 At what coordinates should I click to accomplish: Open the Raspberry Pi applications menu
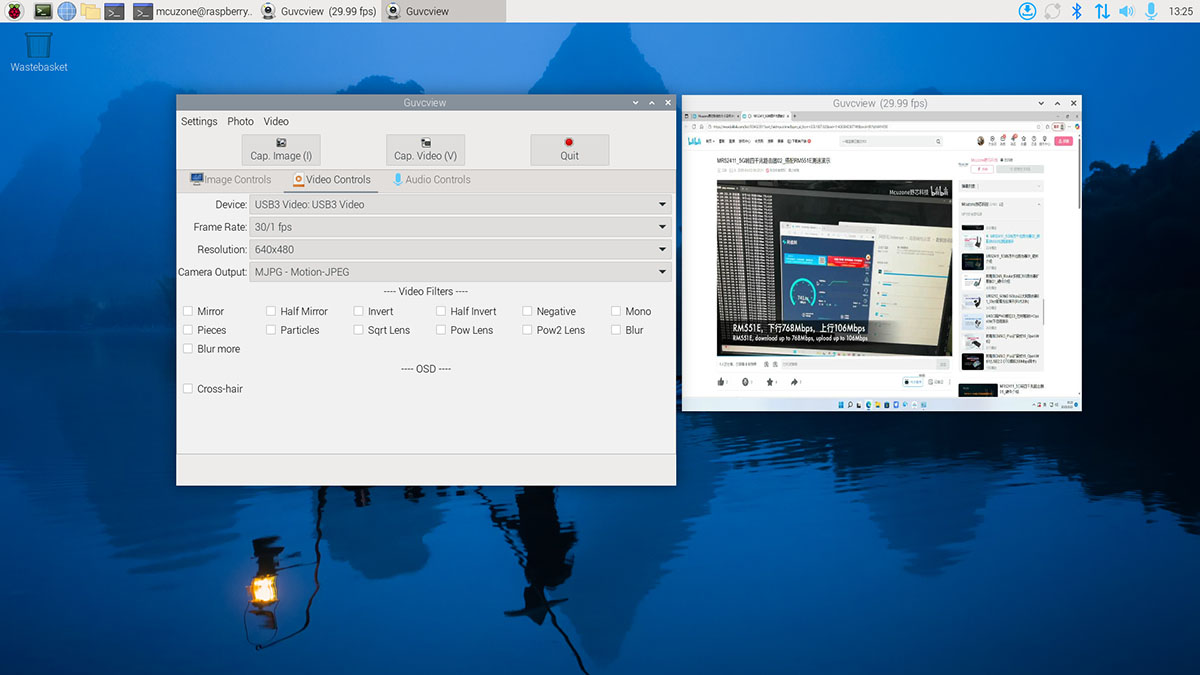coord(14,11)
